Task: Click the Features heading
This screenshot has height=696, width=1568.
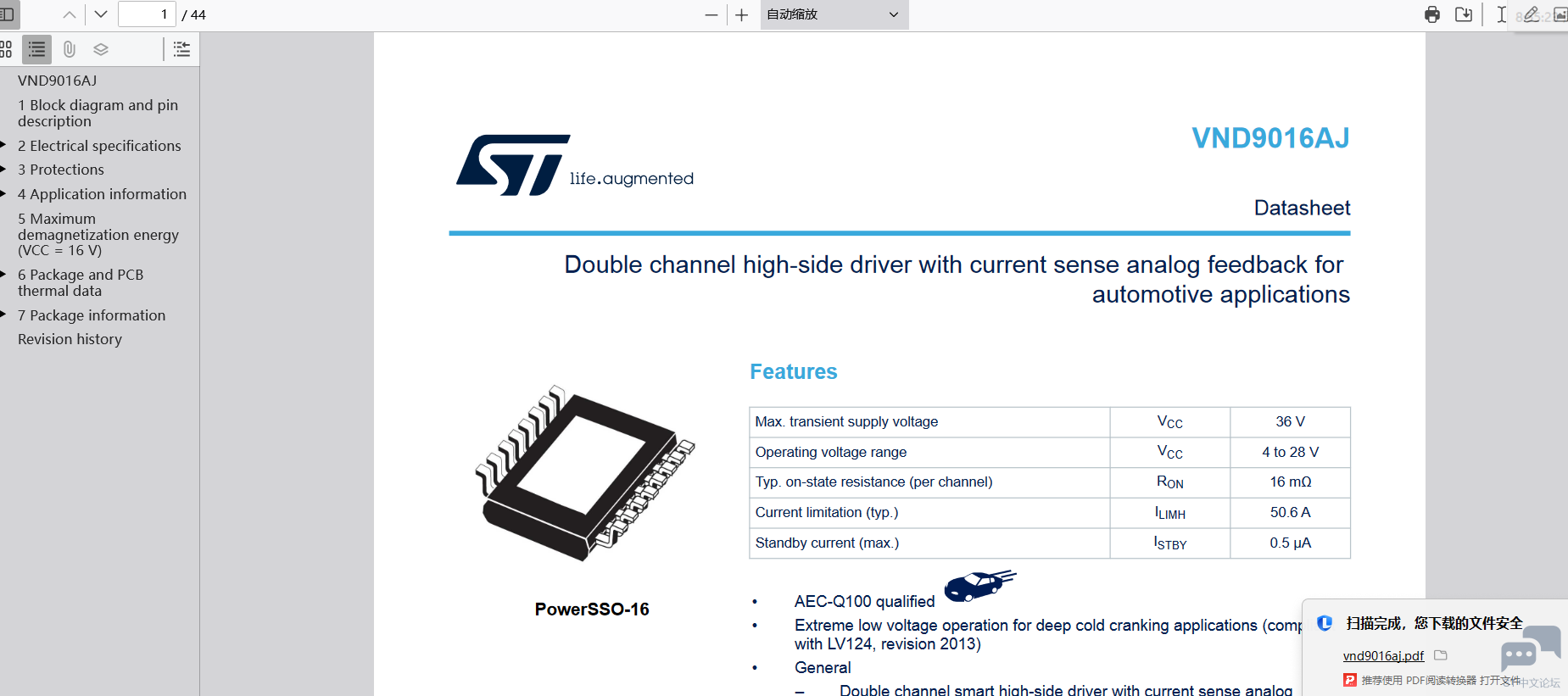Action: point(794,371)
